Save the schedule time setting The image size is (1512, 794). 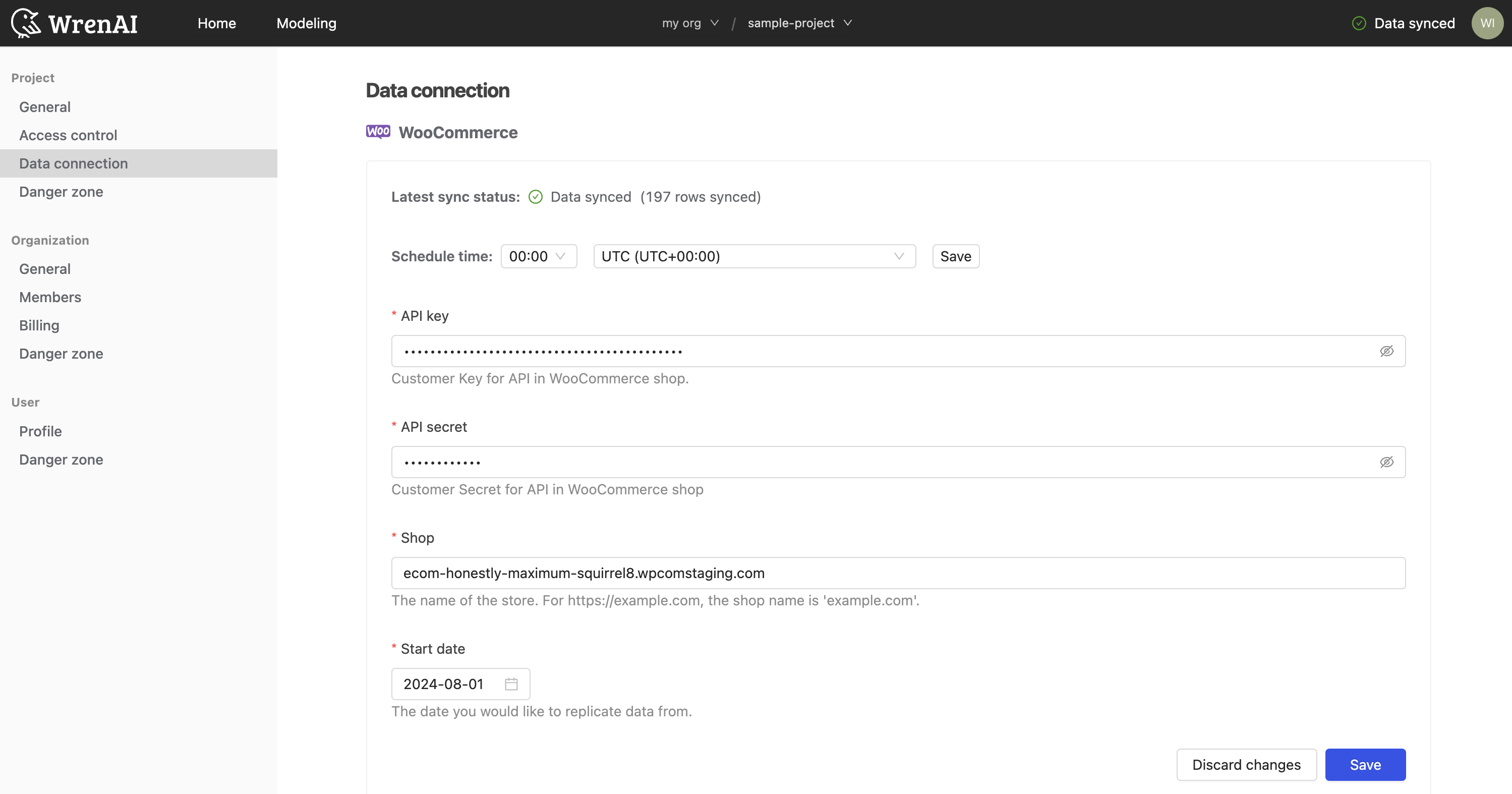(x=956, y=257)
